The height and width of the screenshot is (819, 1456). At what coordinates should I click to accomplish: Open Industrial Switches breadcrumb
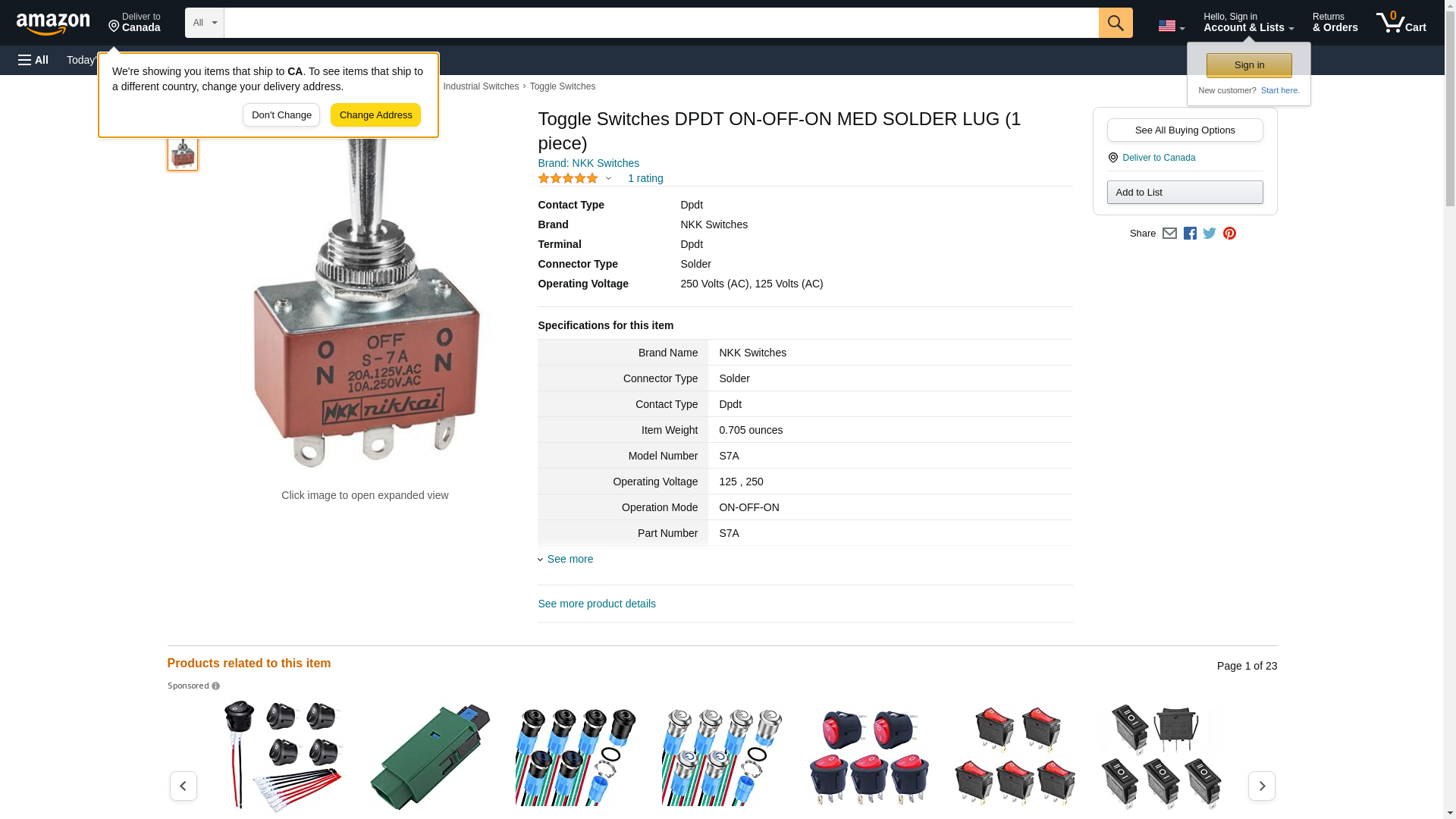[x=481, y=86]
